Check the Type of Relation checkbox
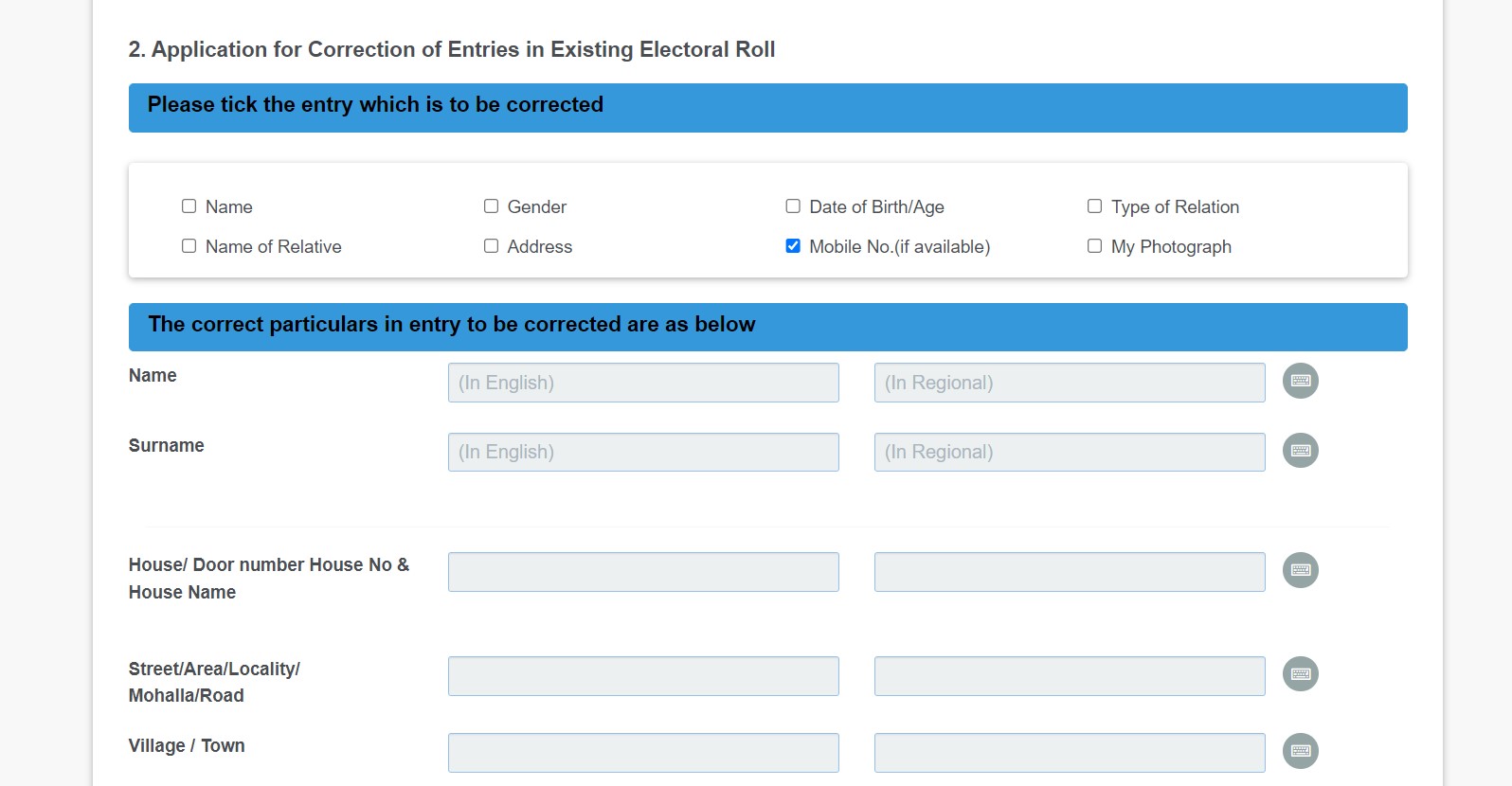The height and width of the screenshot is (786, 1512). coord(1094,205)
